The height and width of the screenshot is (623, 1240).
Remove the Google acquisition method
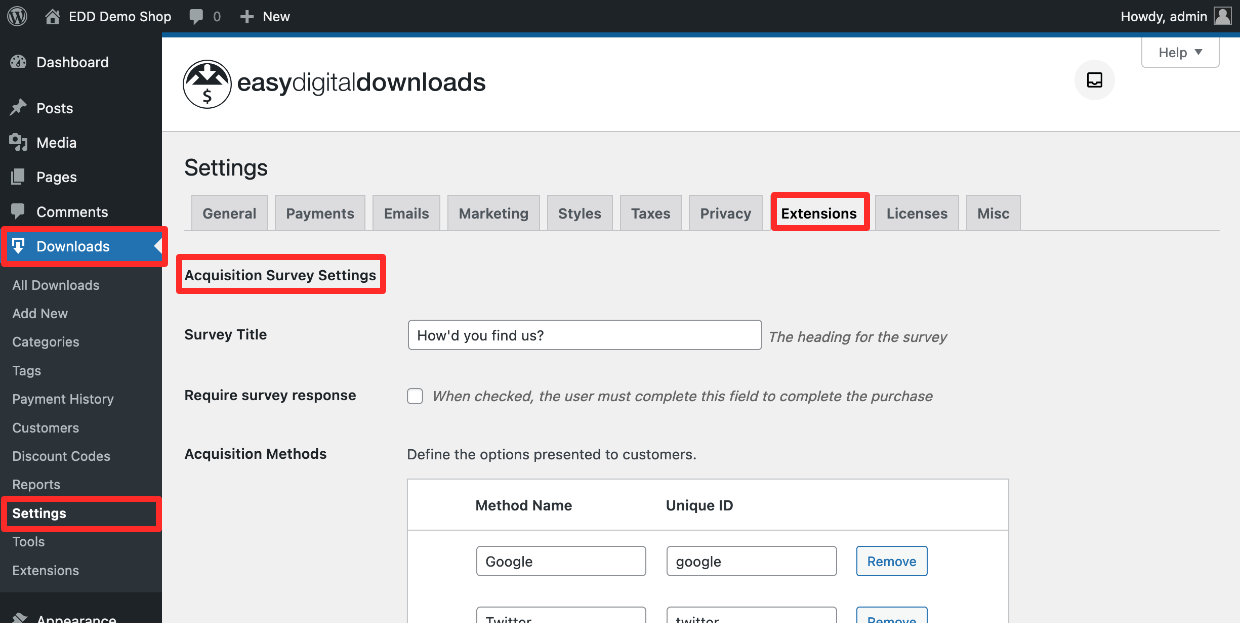892,561
